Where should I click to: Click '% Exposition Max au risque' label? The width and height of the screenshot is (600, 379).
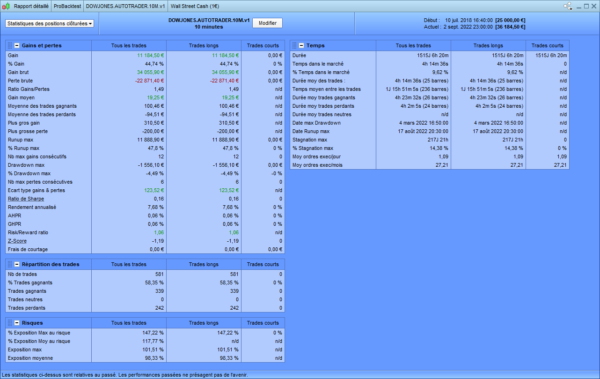pyautogui.click(x=39, y=333)
